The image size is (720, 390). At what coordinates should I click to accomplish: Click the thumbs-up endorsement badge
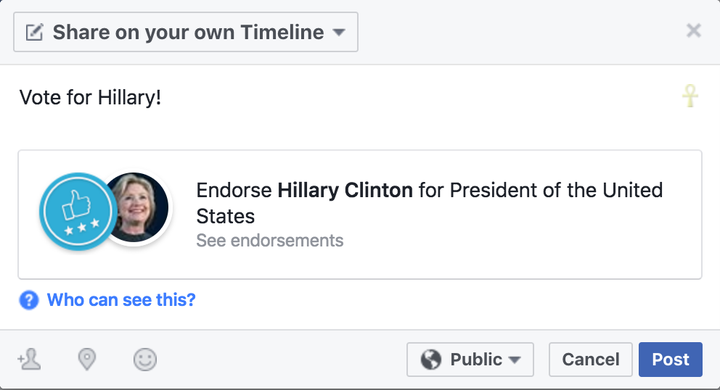[78, 211]
